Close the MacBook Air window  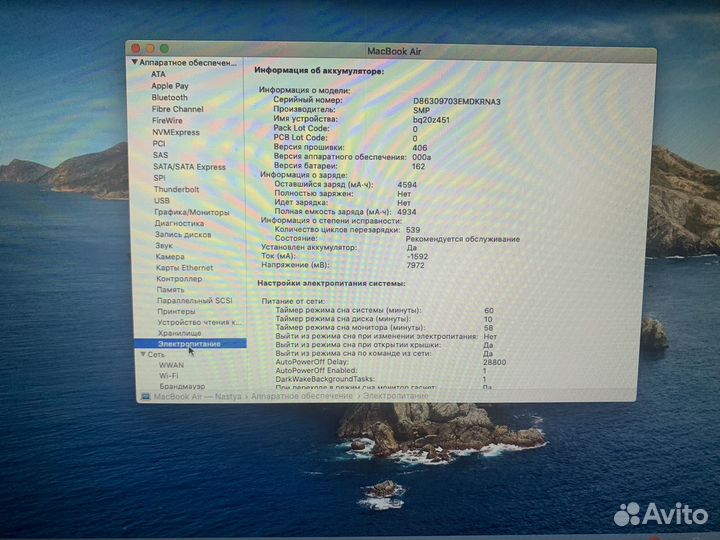point(135,48)
